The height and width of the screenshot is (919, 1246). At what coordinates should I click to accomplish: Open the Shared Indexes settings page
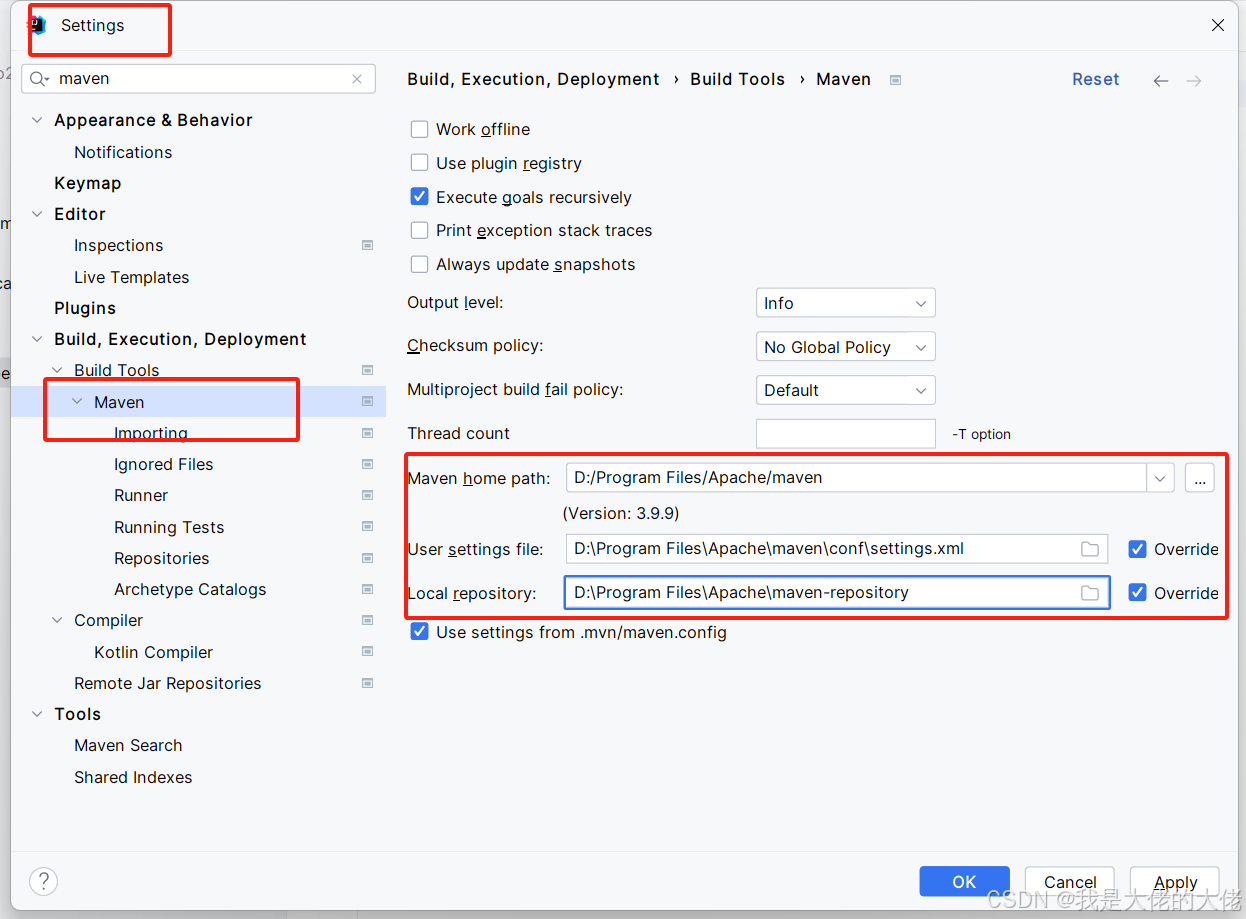click(x=133, y=777)
